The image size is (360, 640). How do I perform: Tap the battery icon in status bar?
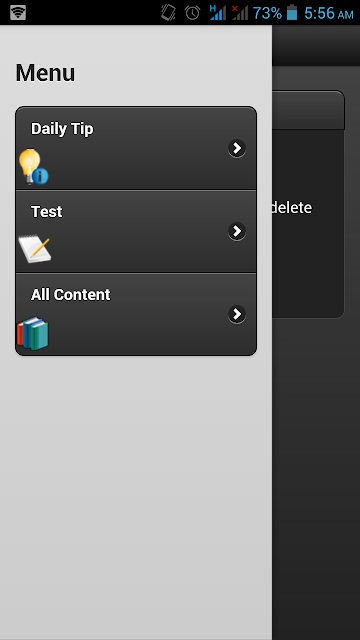pos(292,13)
